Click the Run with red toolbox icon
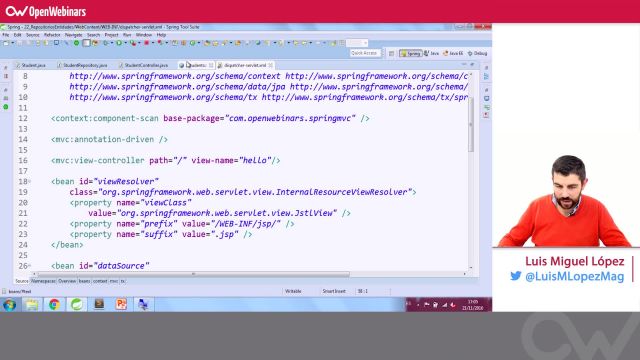640x360 pixels. pyautogui.click(x=133, y=43)
